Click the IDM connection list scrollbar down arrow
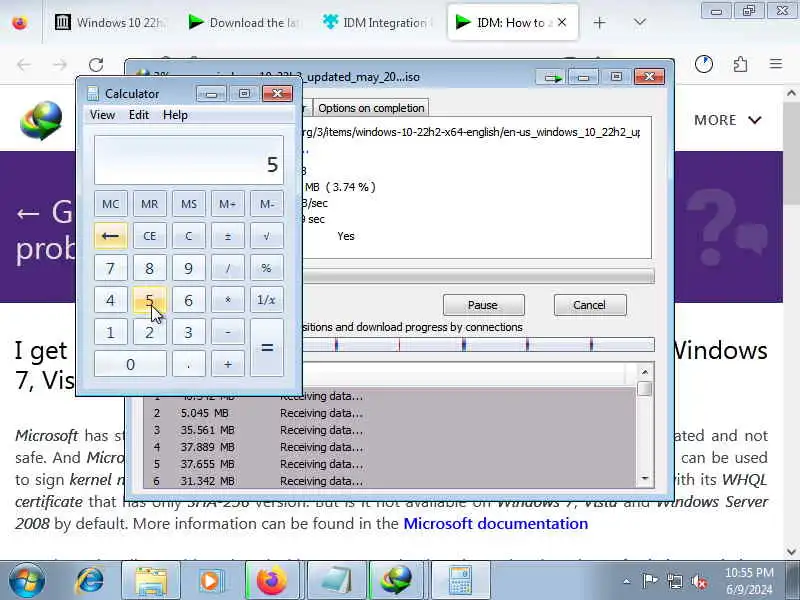The width and height of the screenshot is (800, 600). (x=645, y=479)
